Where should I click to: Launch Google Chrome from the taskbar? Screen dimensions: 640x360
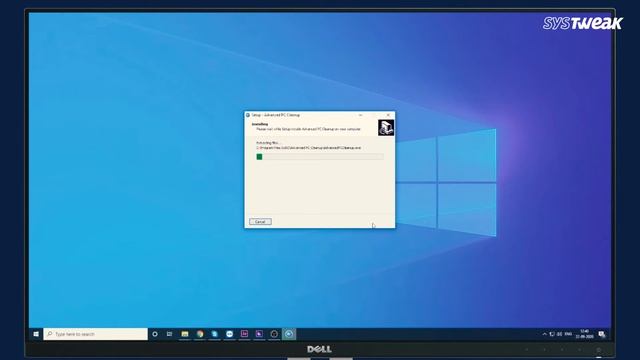pyautogui.click(x=200, y=334)
